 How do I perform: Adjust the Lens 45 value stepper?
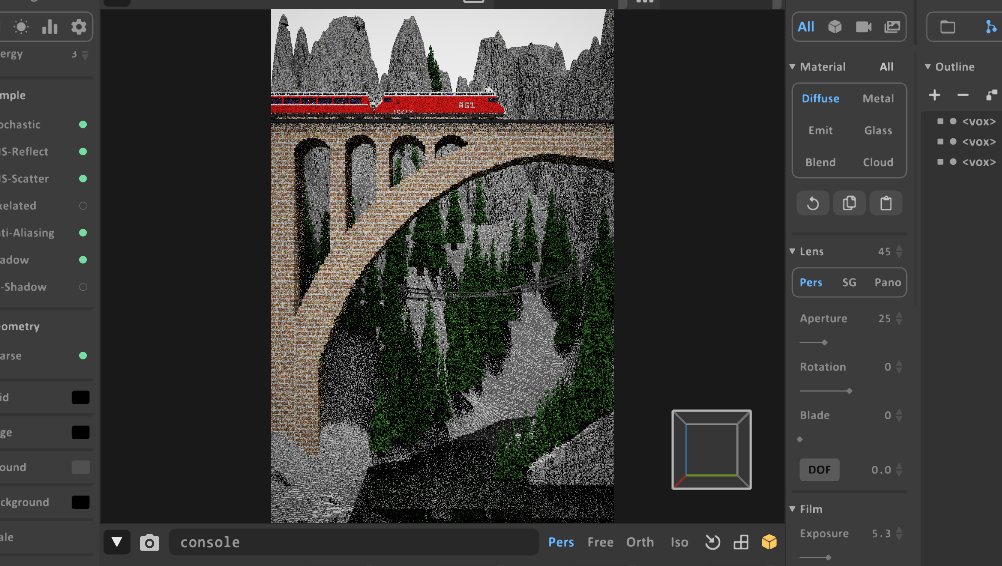(x=900, y=251)
